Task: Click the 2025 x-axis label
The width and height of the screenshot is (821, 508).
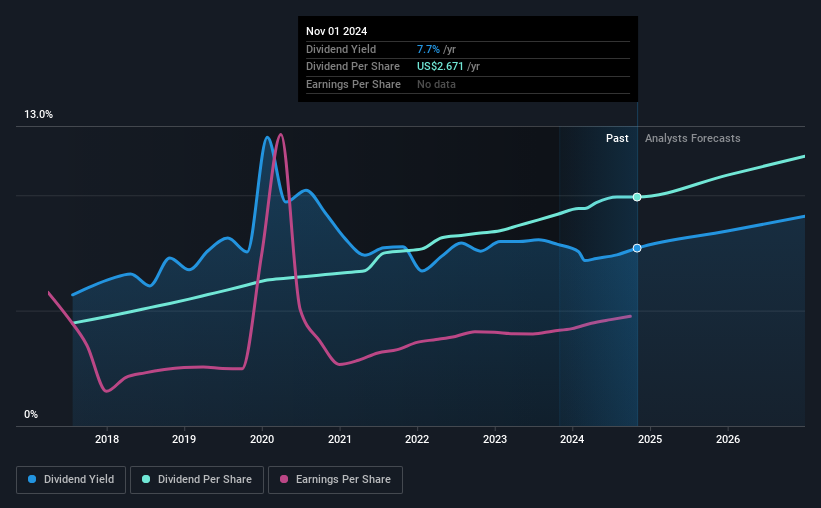Action: pos(650,439)
